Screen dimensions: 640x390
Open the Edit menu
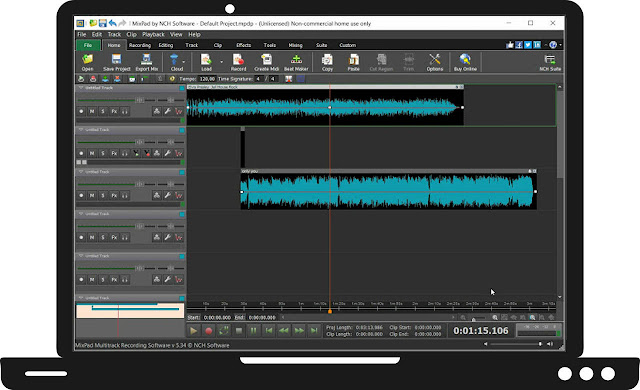click(97, 34)
